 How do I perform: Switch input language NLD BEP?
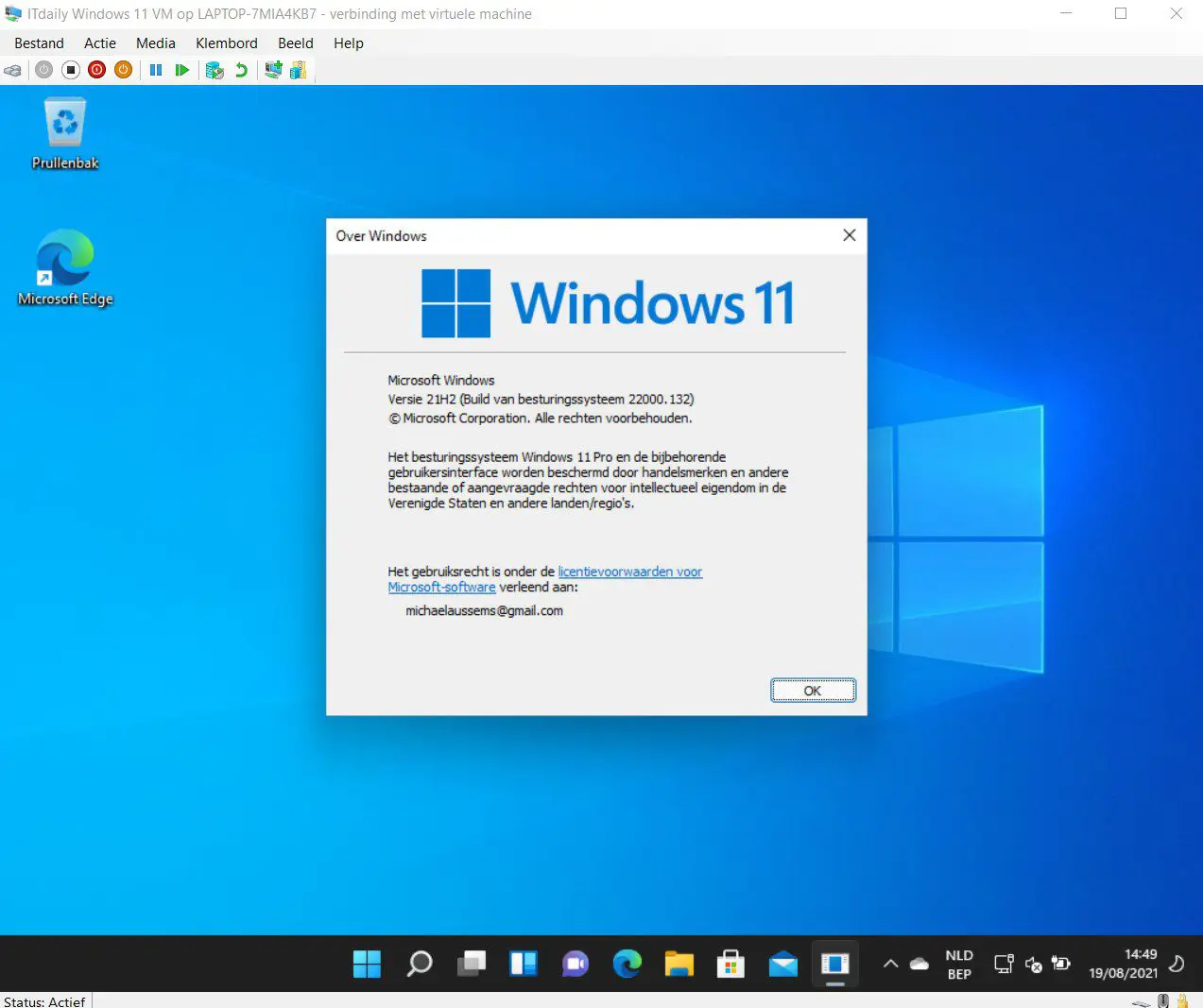tap(959, 965)
